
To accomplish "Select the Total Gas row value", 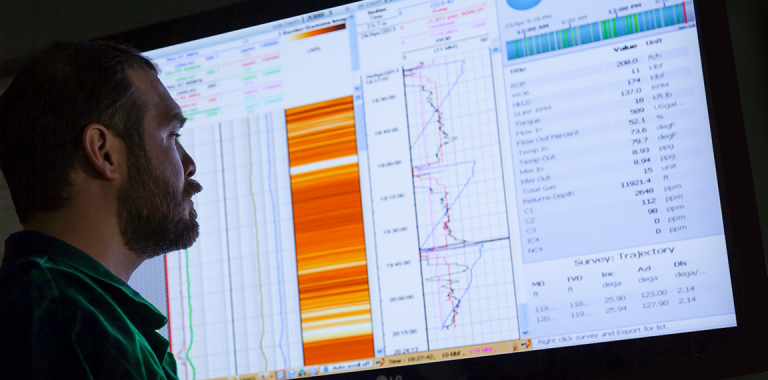I will tap(648, 170).
